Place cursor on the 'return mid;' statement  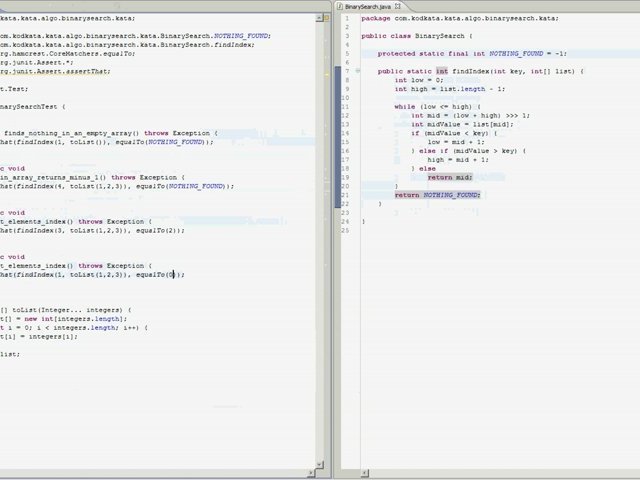[449, 177]
